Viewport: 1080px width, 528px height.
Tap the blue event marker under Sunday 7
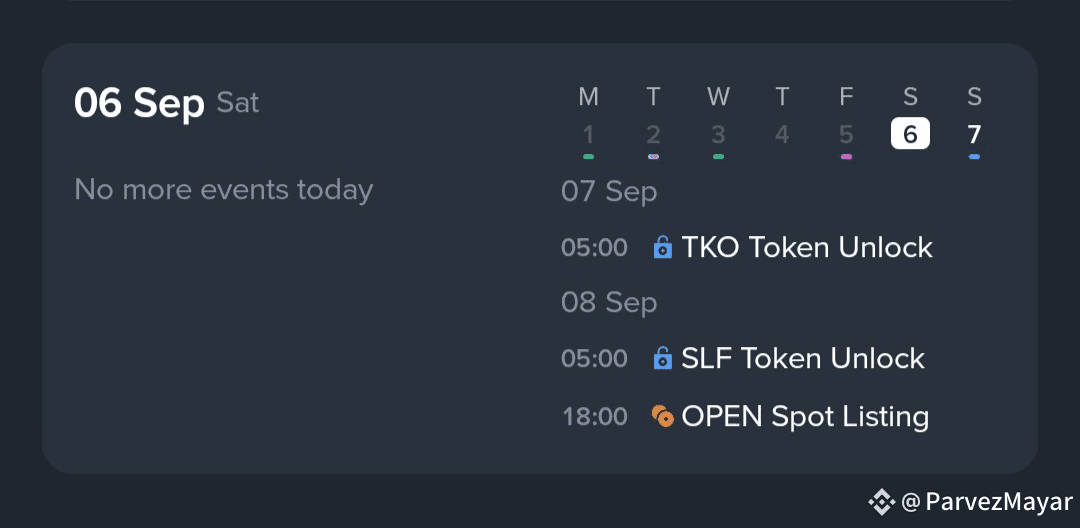[x=974, y=157]
